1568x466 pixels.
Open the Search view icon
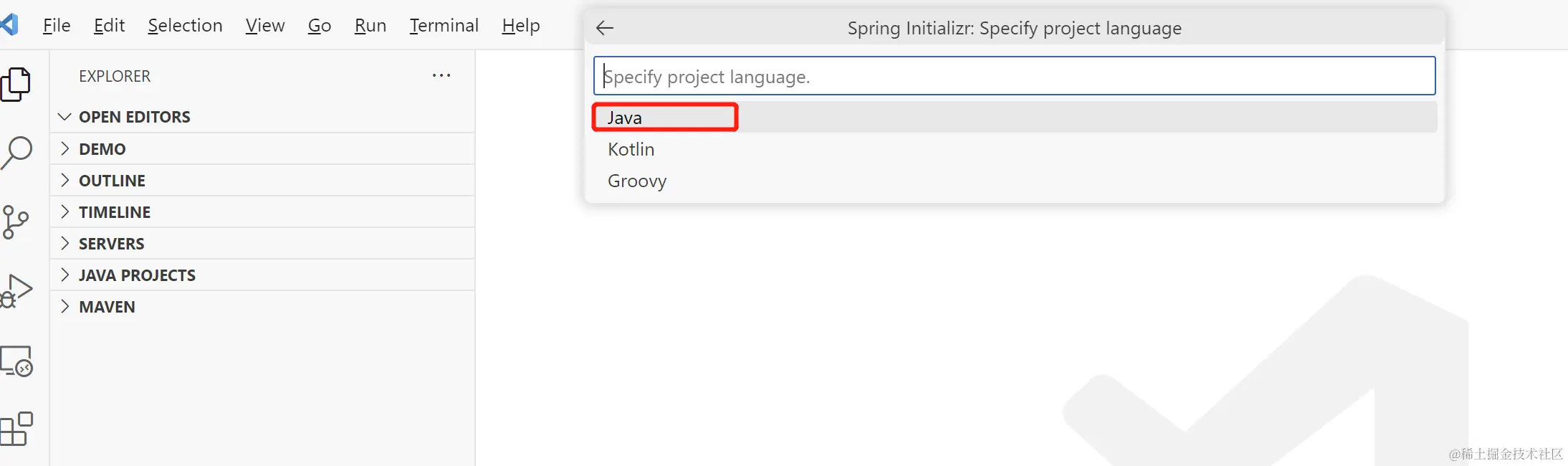[16, 152]
